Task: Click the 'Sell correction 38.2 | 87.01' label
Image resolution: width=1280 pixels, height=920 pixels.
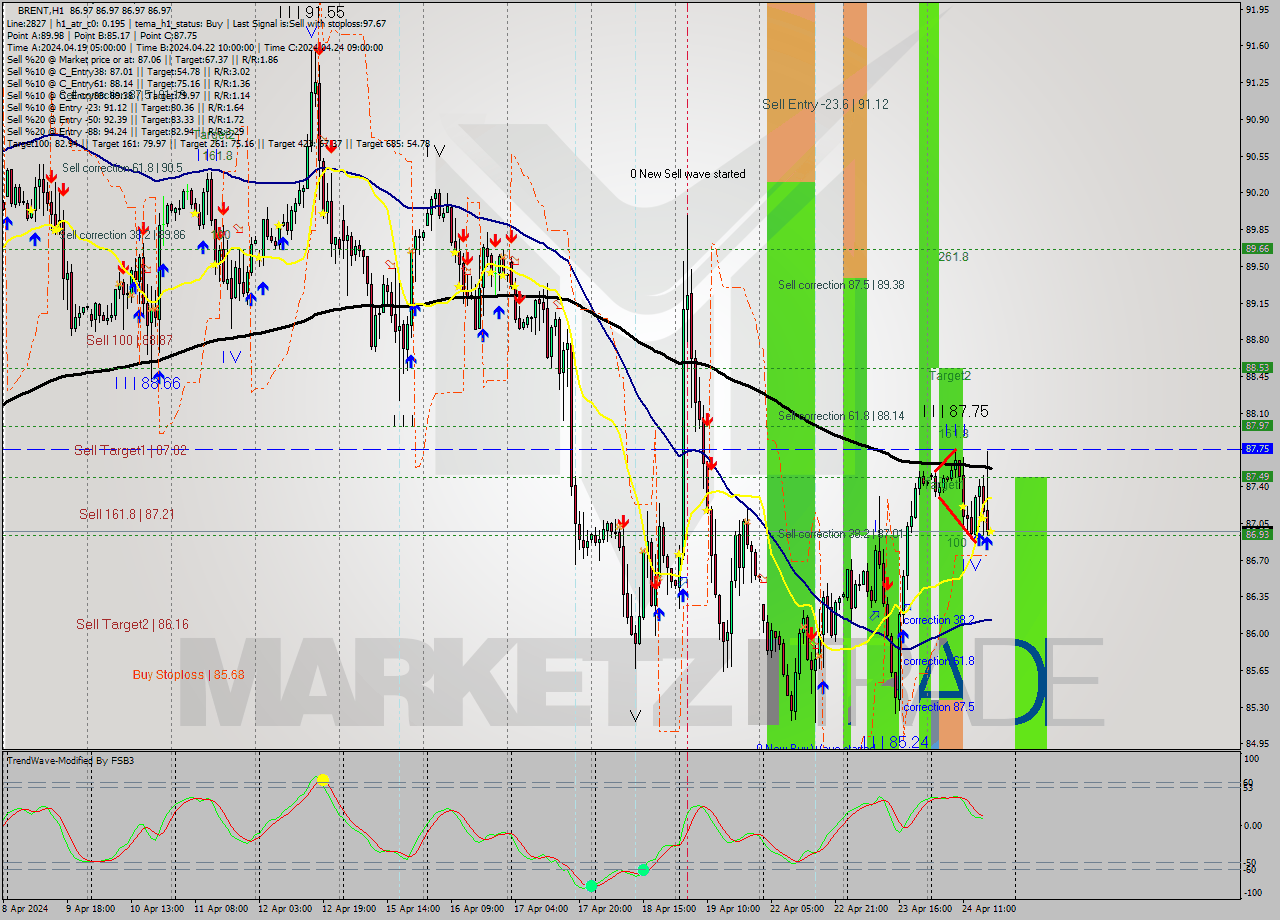Action: click(x=840, y=534)
